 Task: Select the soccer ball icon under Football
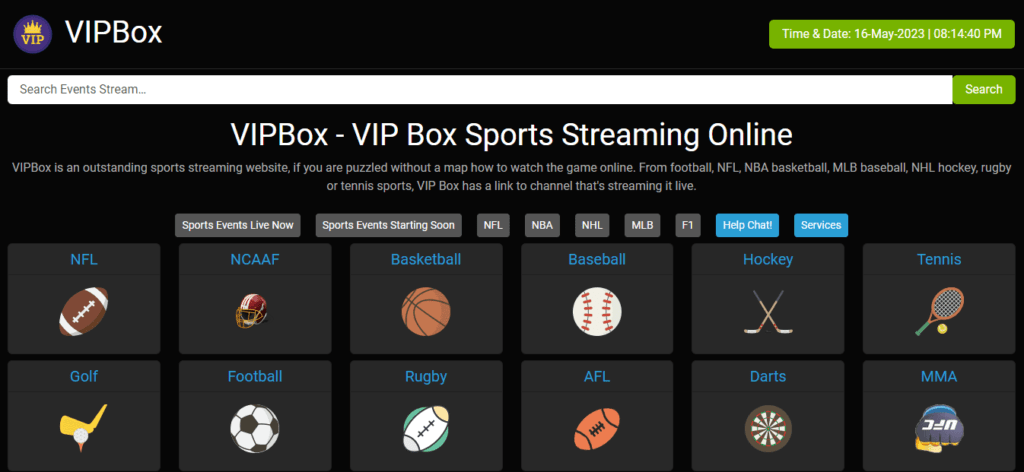(255, 429)
